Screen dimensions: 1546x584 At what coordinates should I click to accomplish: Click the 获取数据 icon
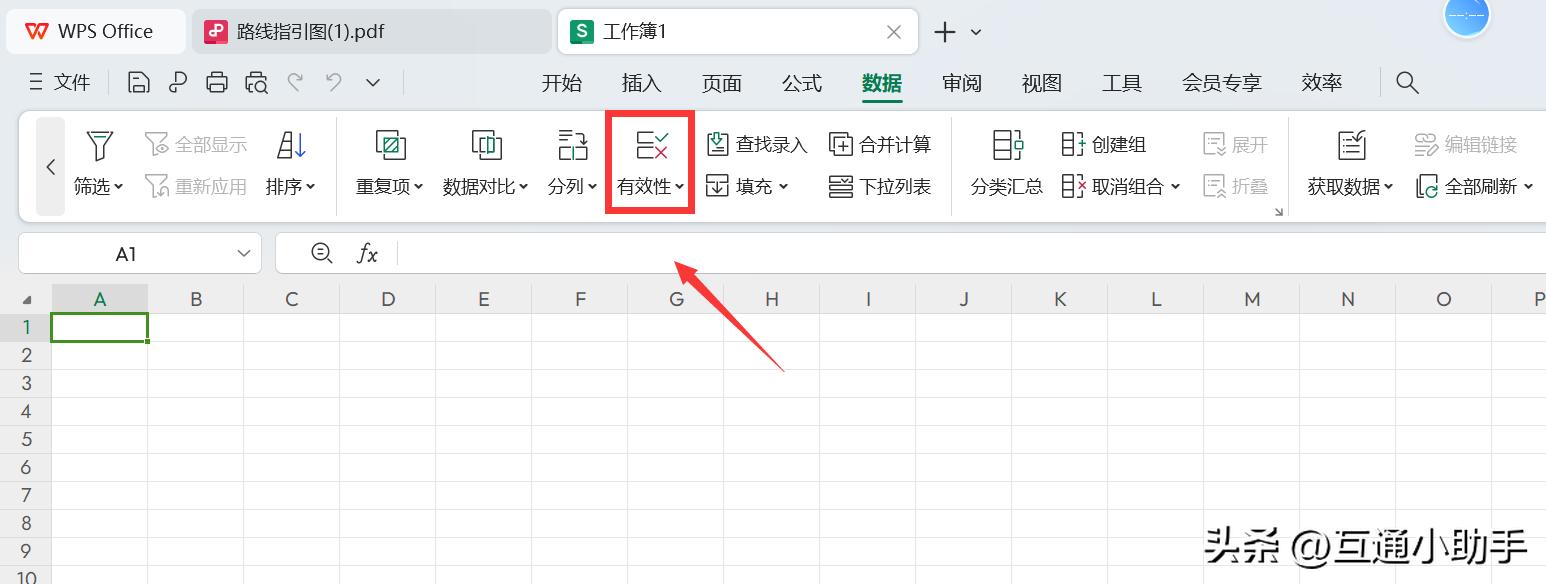pos(1352,145)
